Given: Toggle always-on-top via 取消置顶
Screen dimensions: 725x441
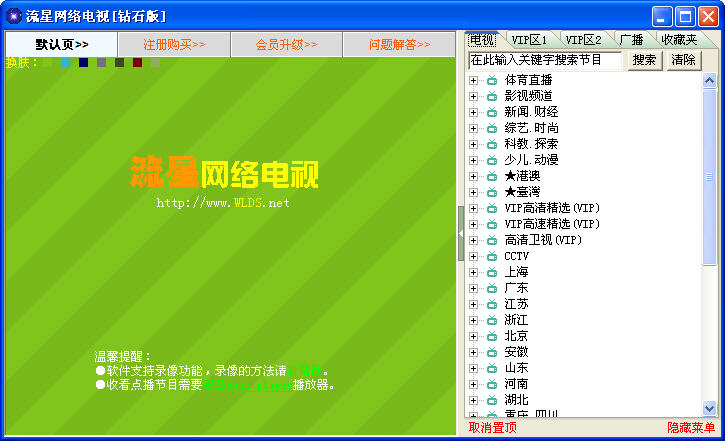Looking at the screenshot, I should coord(493,428).
